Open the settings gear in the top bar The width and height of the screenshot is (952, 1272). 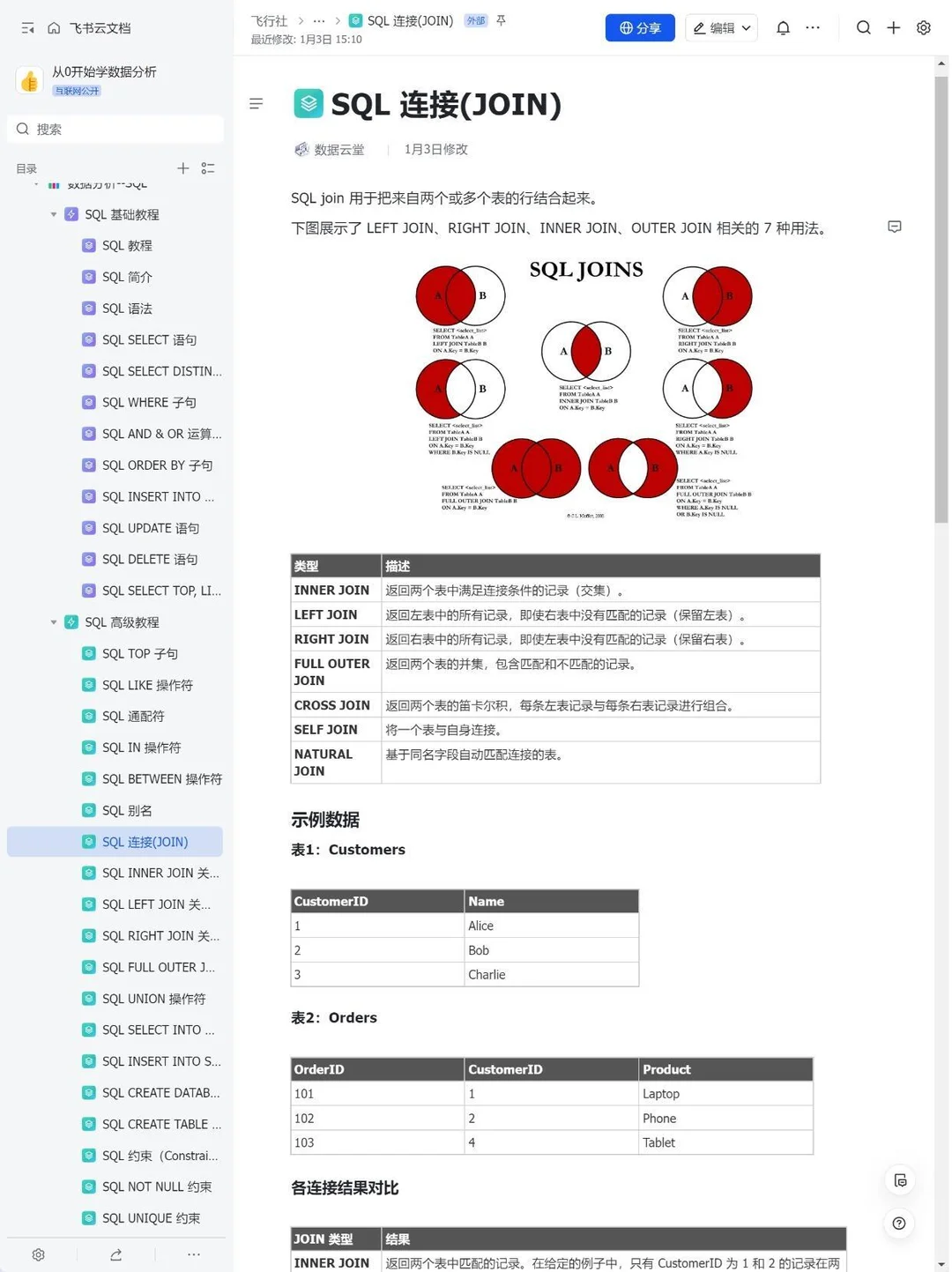click(923, 27)
